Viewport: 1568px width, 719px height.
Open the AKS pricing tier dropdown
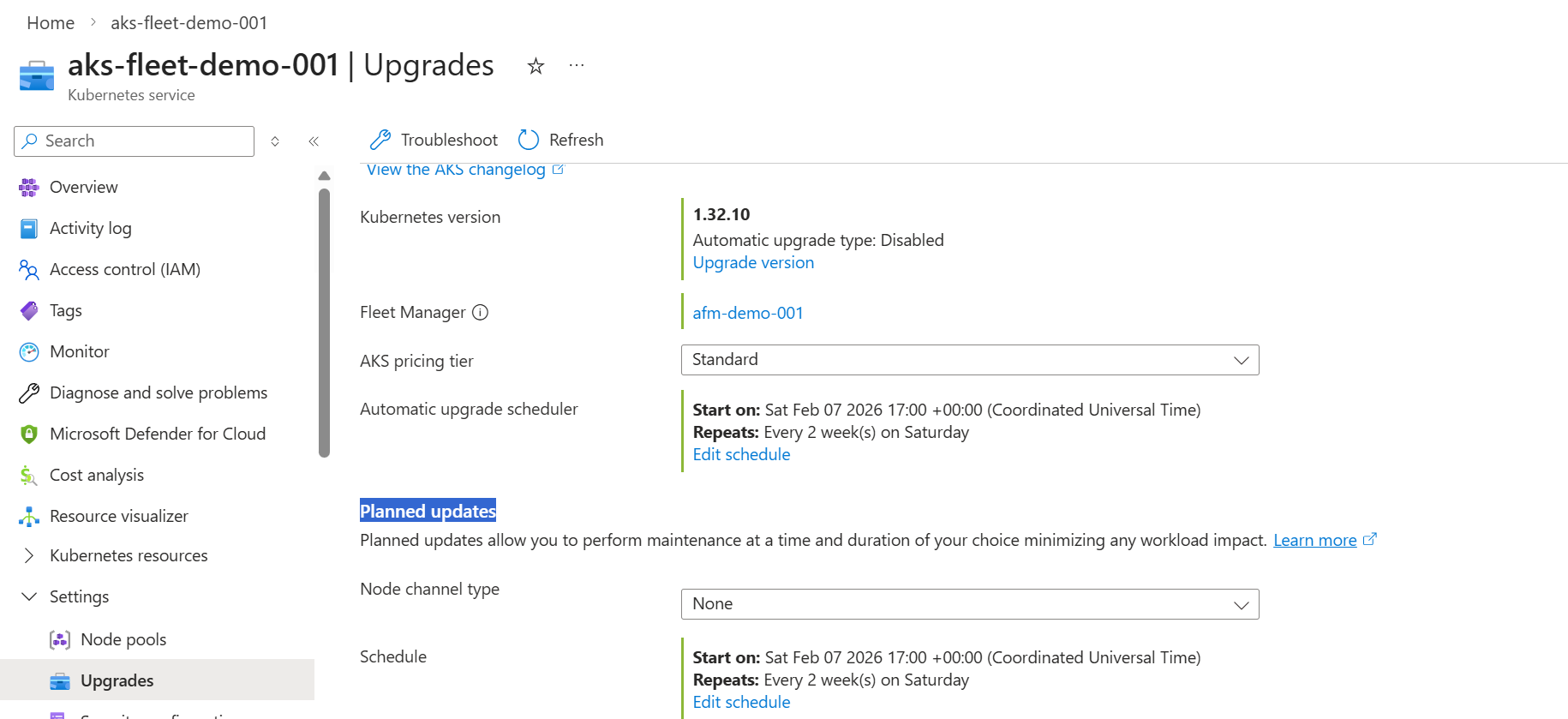(970, 360)
